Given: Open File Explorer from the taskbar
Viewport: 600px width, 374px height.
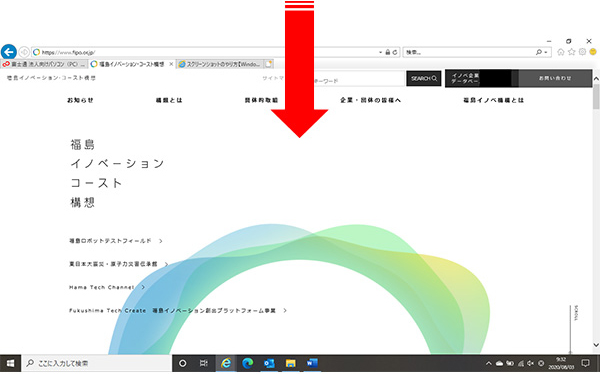Looking at the screenshot, I should coord(290,363).
